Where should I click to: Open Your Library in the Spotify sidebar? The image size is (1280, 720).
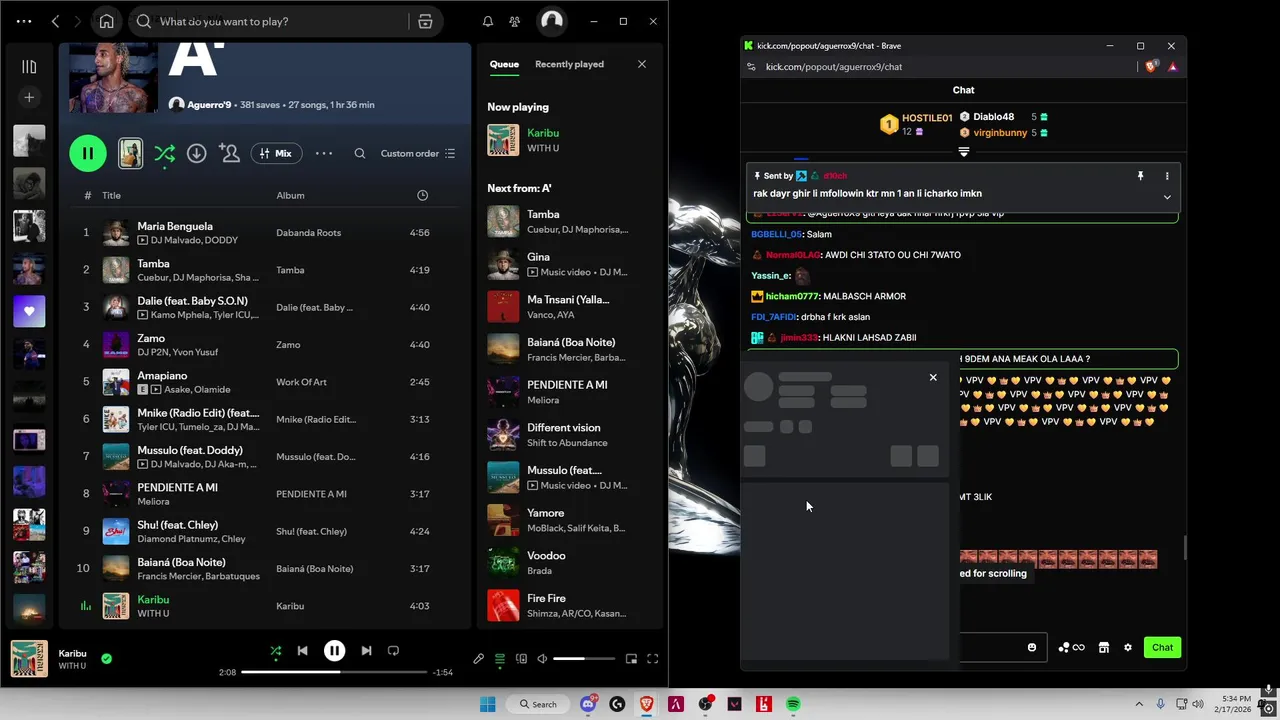tap(29, 67)
